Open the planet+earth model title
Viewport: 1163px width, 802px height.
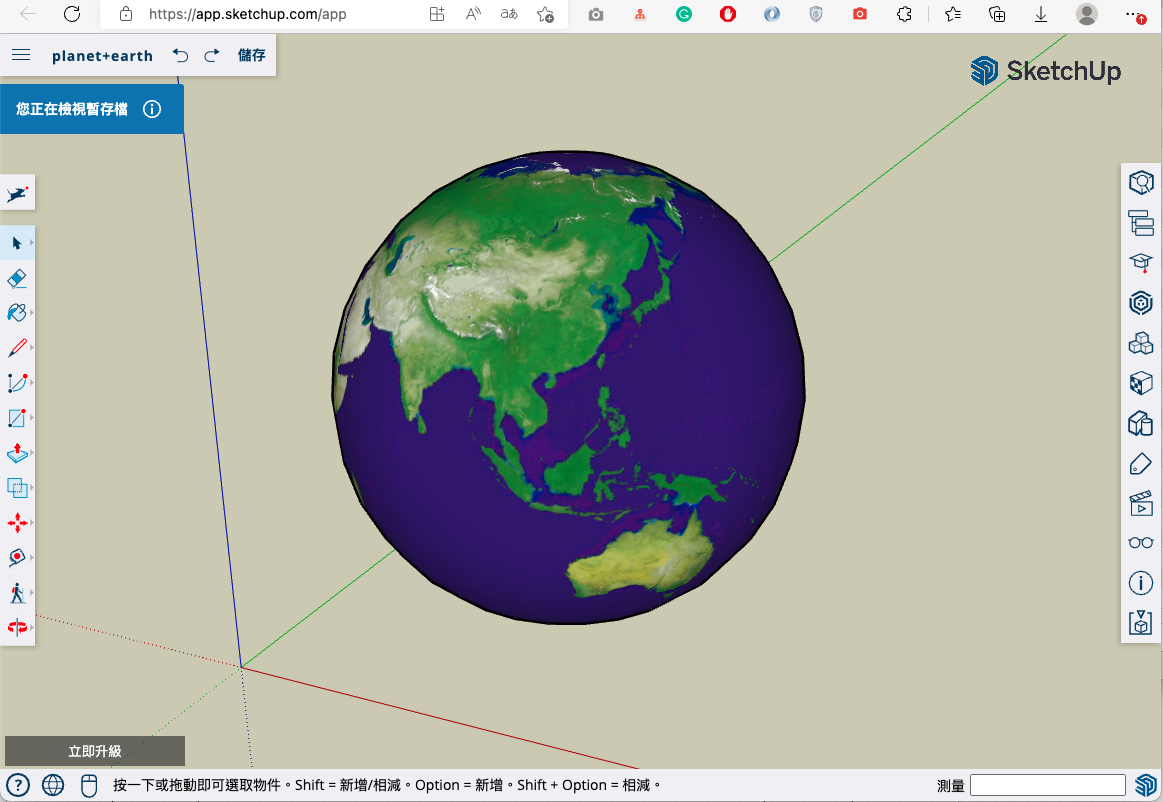(x=102, y=56)
